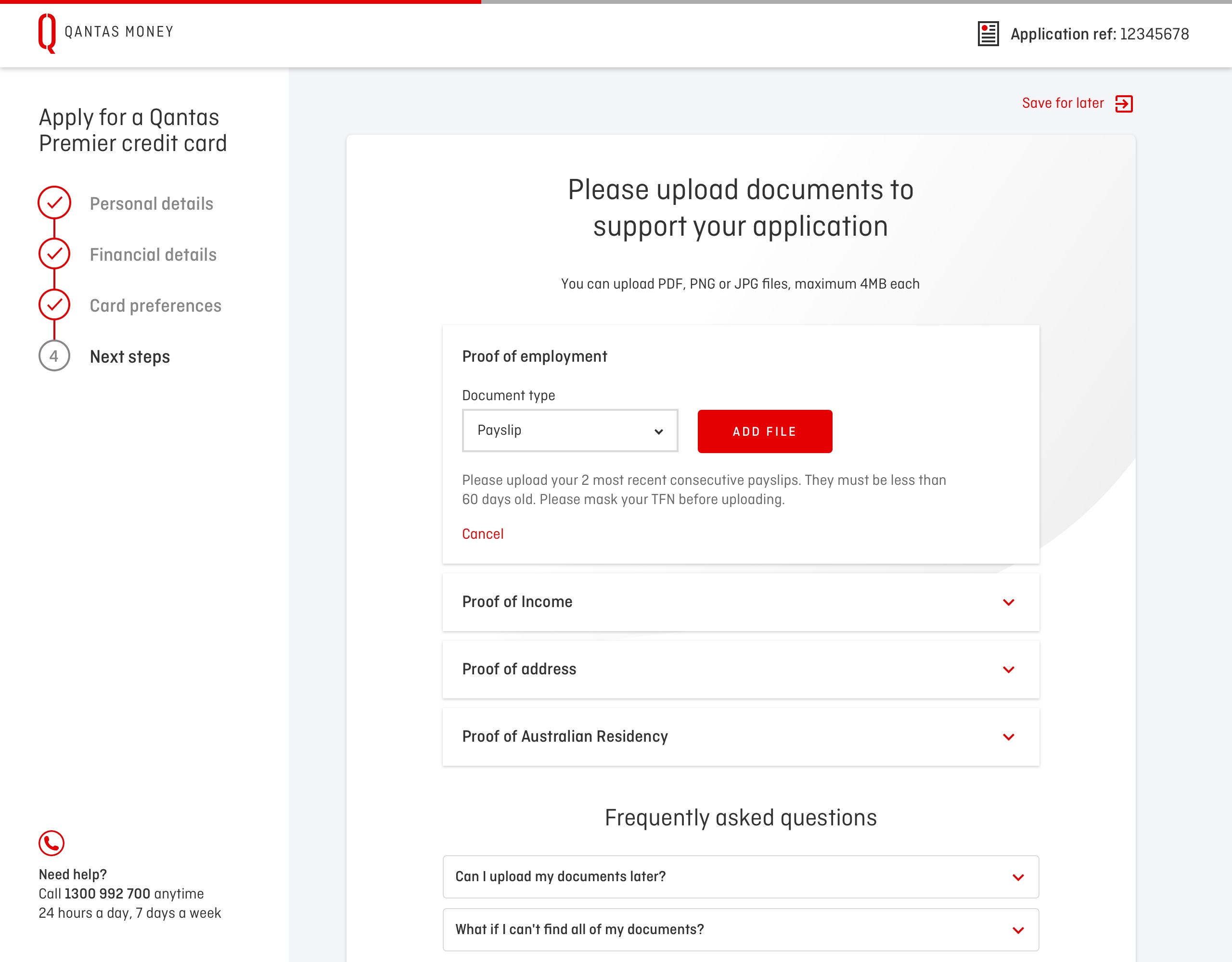This screenshot has height=962, width=1232.
Task: Click the Next steps step number icon
Action: 54,355
